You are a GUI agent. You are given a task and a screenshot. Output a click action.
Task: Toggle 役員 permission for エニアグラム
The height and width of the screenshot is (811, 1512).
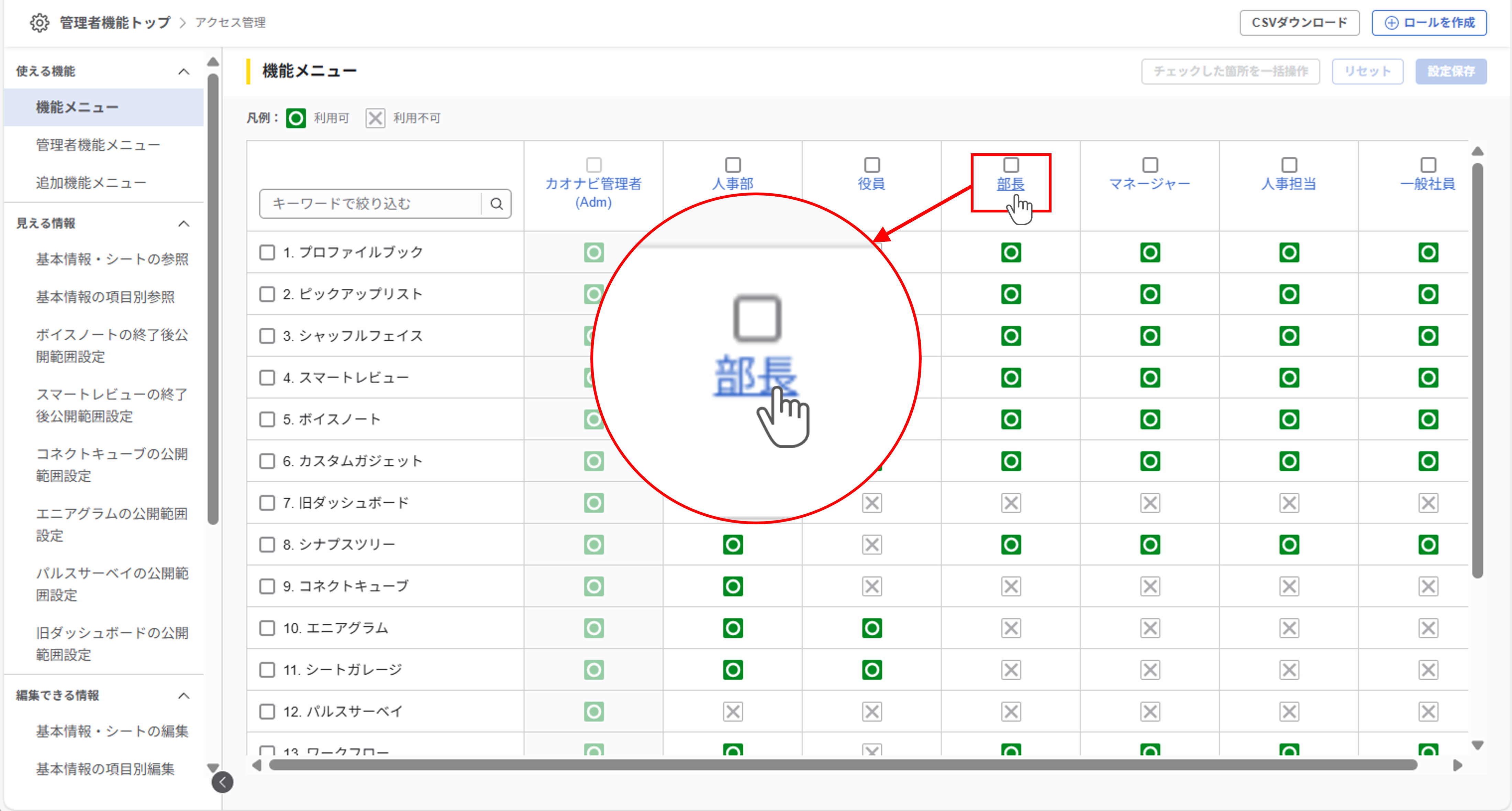click(871, 628)
